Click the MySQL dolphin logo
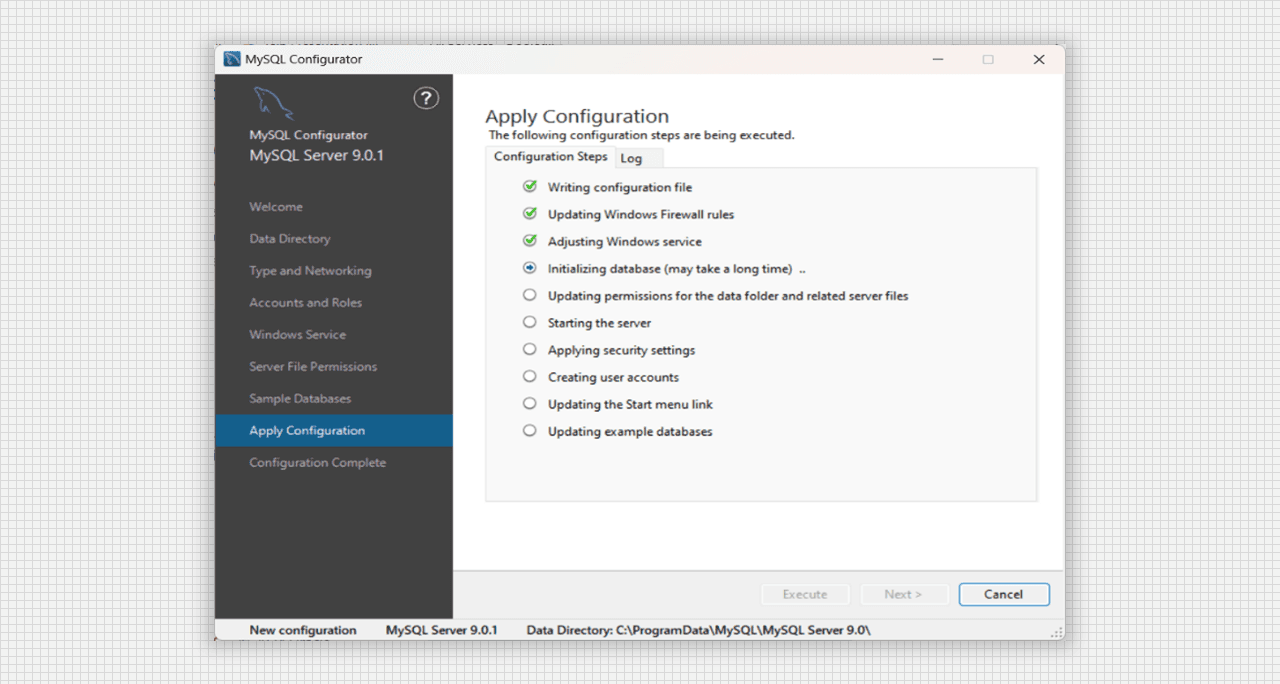This screenshot has height=684, width=1280. pos(272,103)
